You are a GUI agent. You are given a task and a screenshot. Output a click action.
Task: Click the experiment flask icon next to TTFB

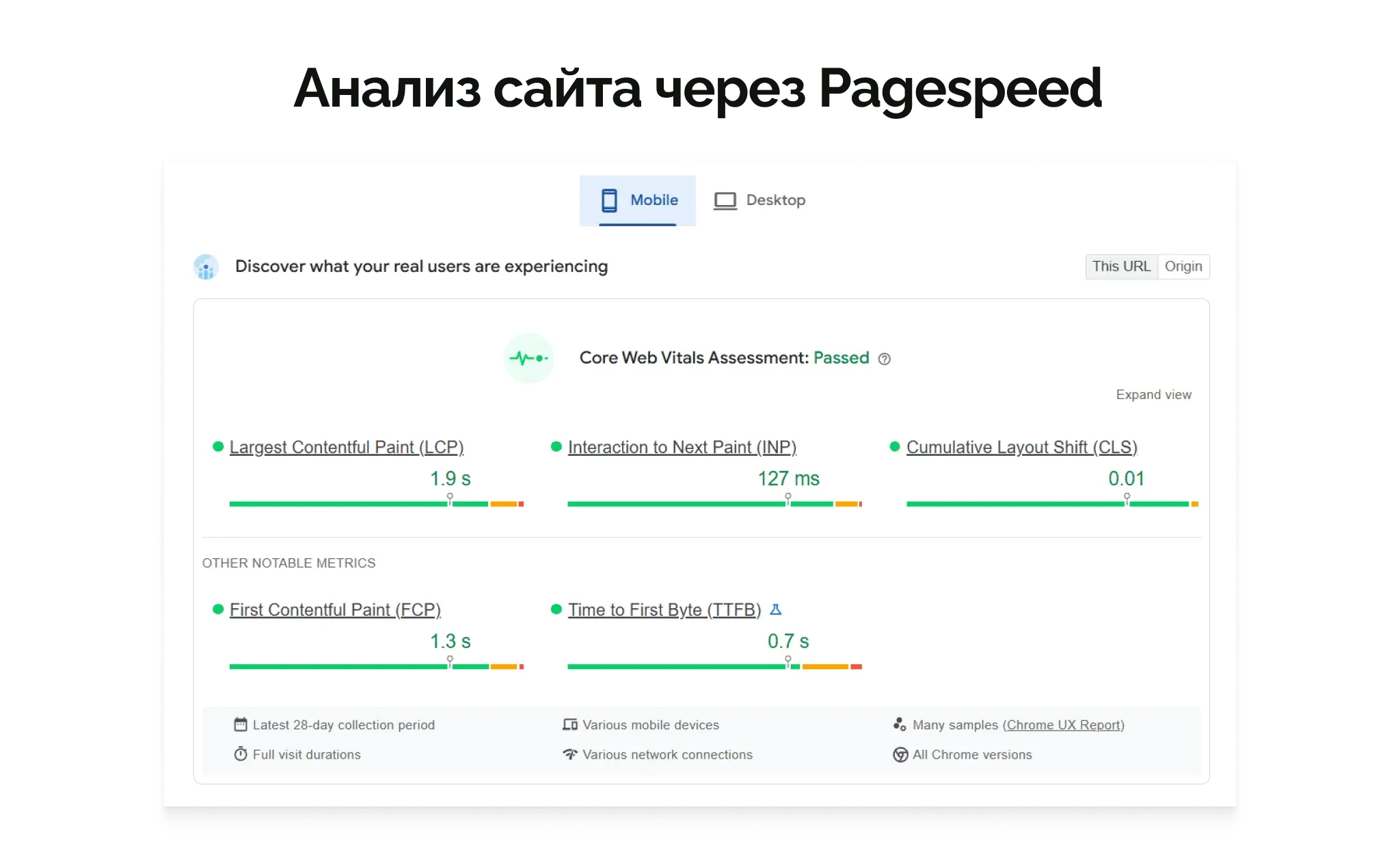[777, 609]
